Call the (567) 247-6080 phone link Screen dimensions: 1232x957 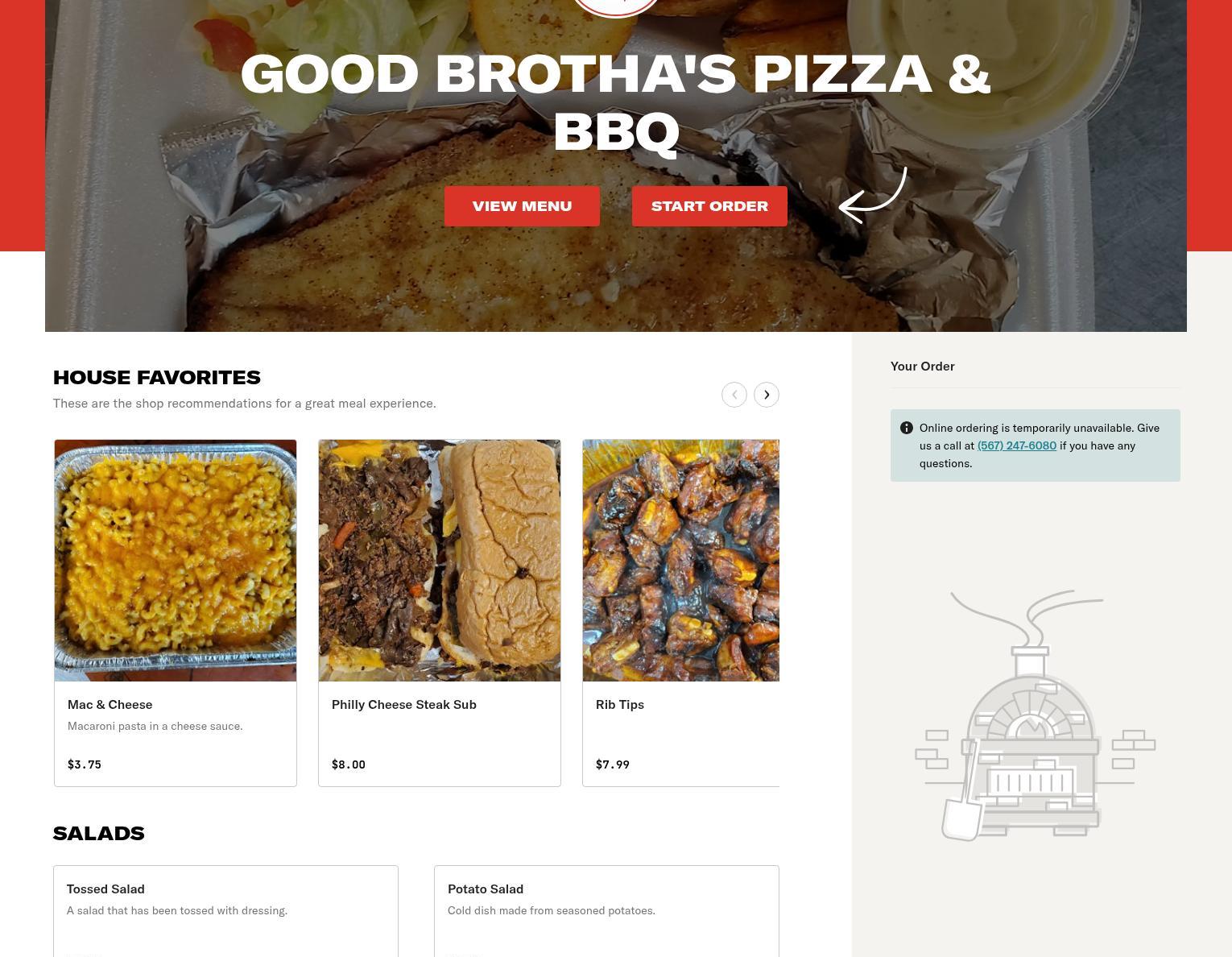(1017, 445)
